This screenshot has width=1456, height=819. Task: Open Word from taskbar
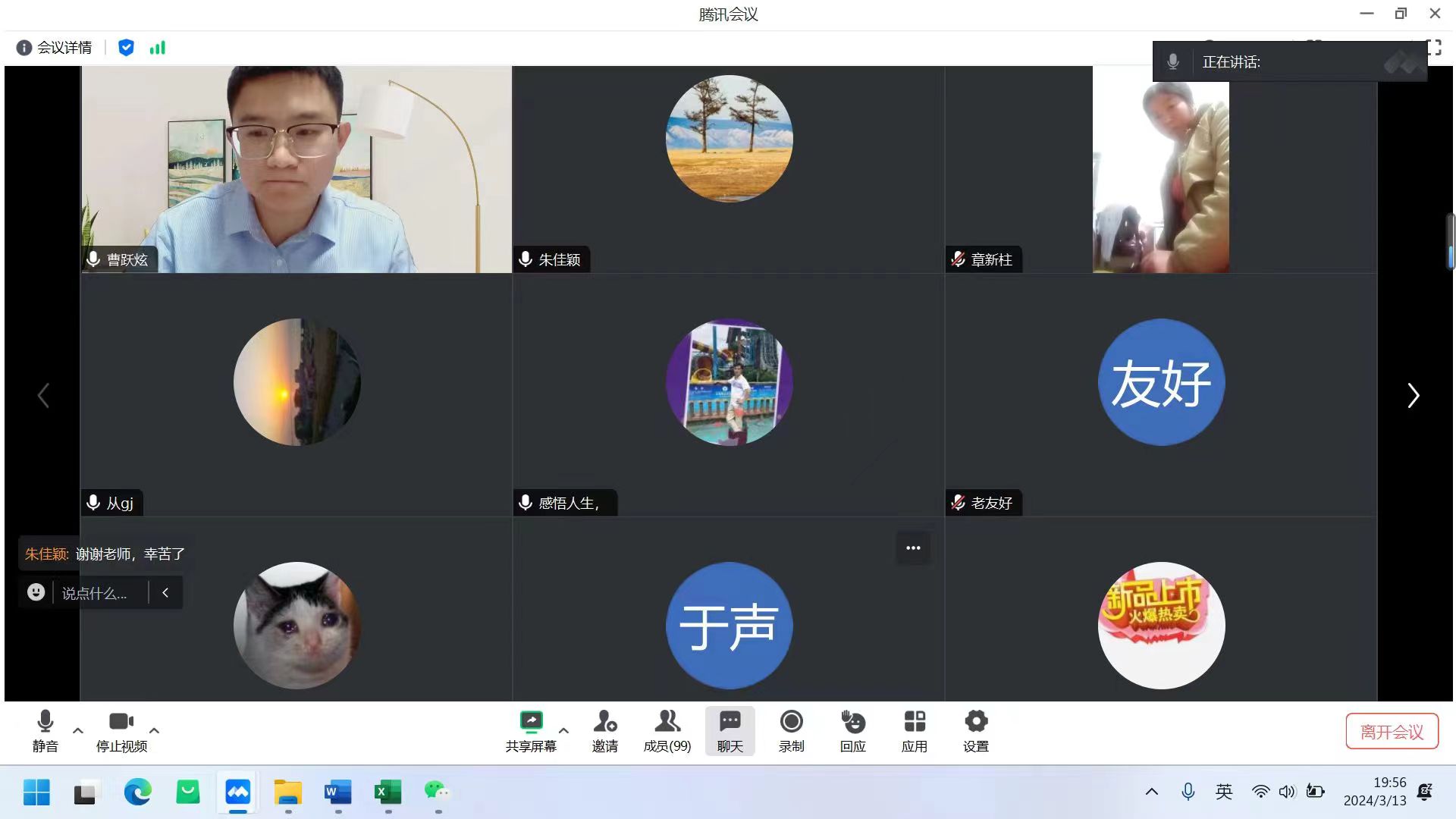tap(337, 792)
